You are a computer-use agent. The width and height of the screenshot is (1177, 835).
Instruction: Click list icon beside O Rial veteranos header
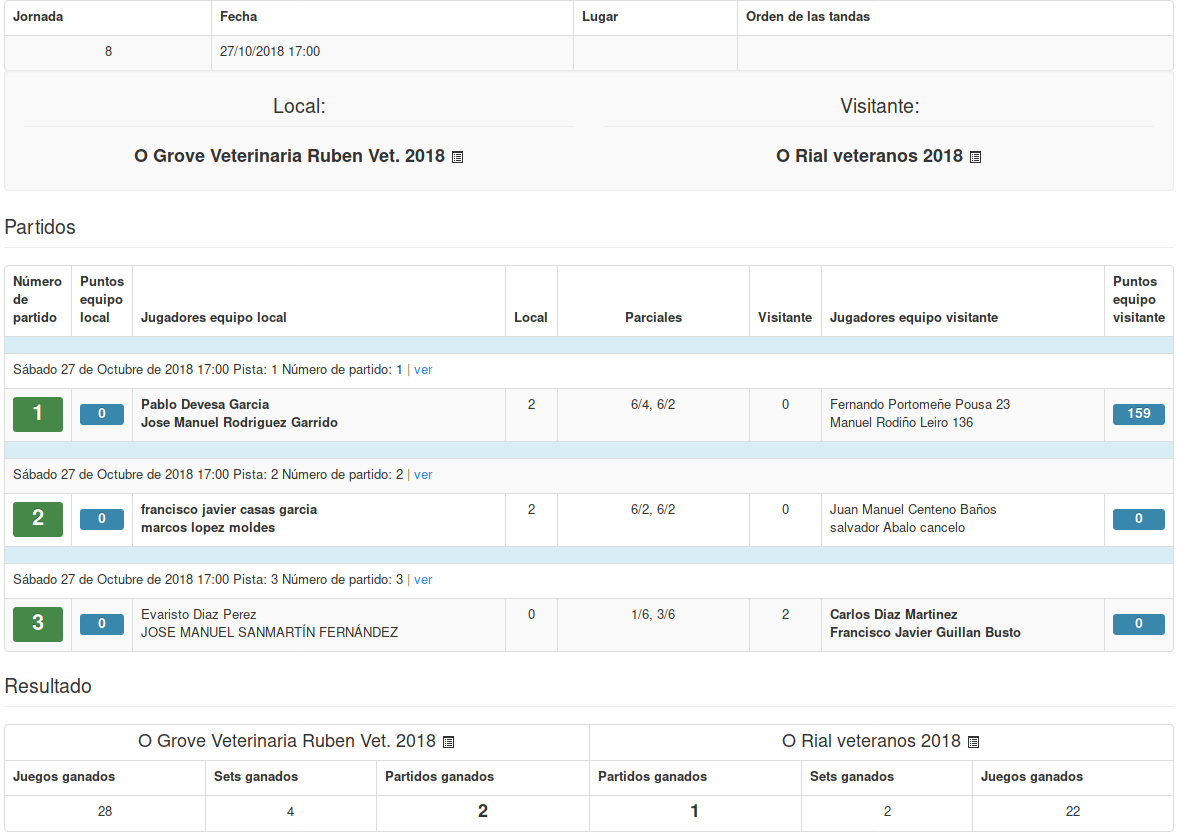click(x=975, y=157)
